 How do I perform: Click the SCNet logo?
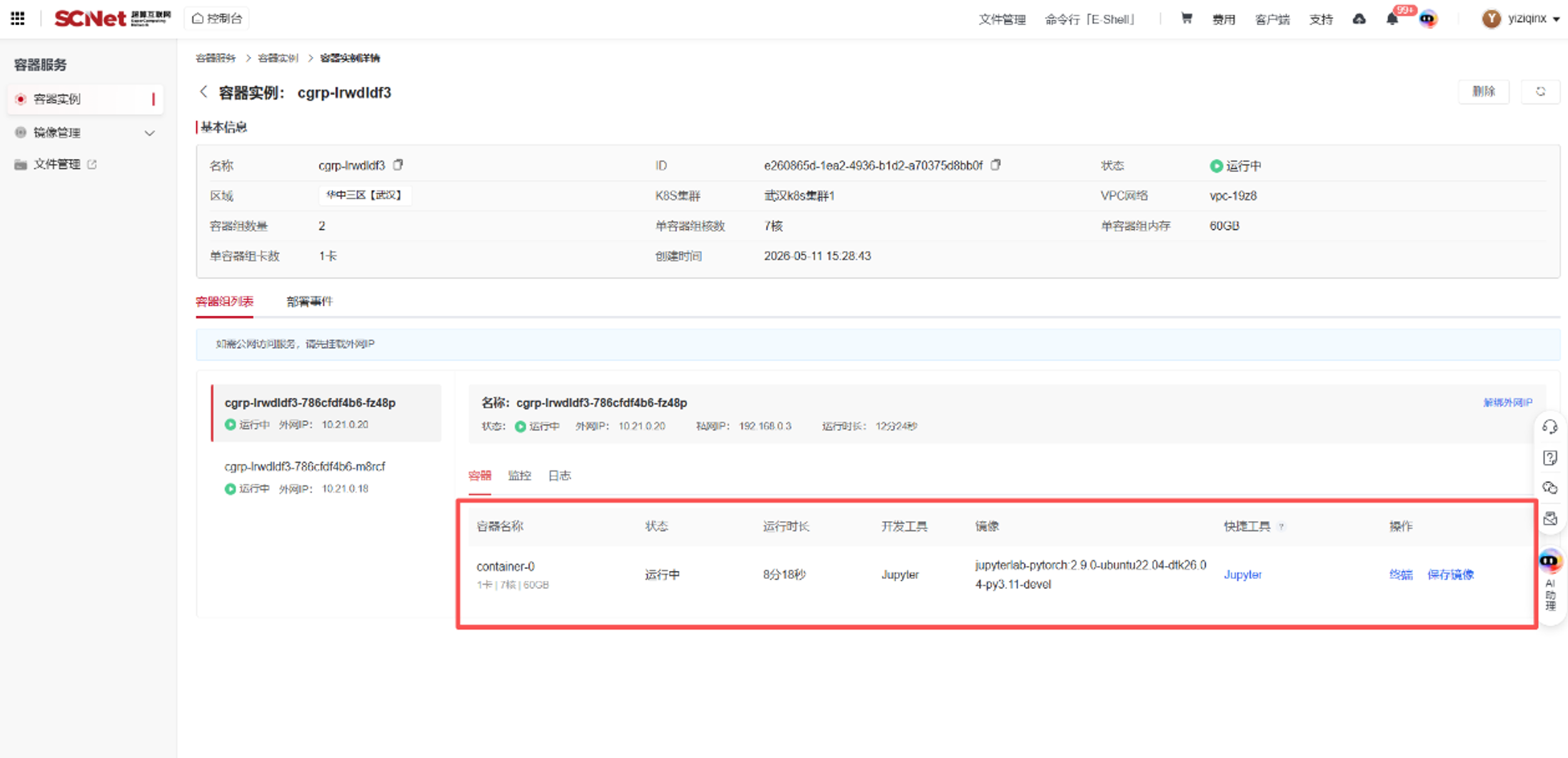[x=112, y=19]
